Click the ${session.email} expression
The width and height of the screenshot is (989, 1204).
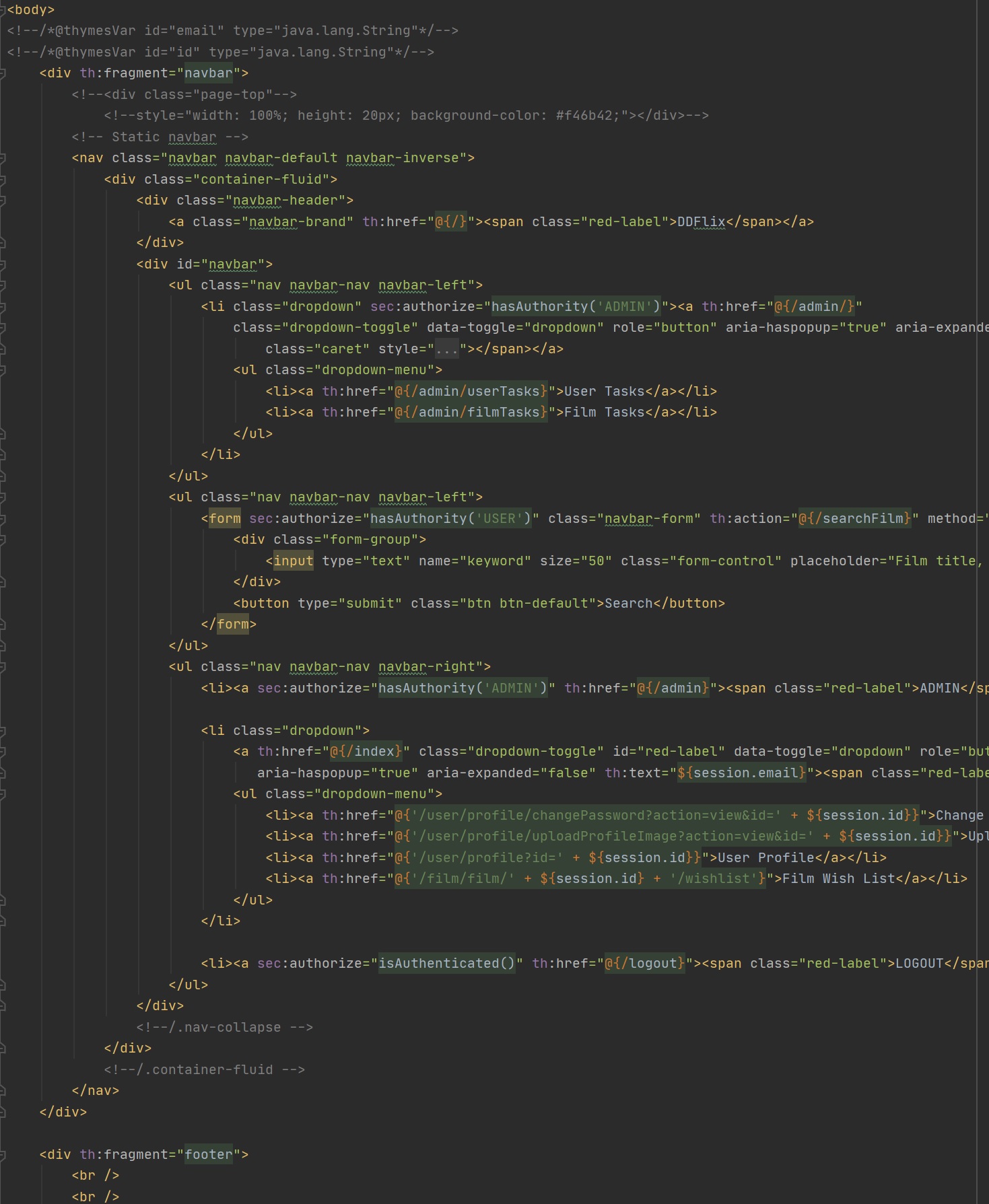point(741,773)
